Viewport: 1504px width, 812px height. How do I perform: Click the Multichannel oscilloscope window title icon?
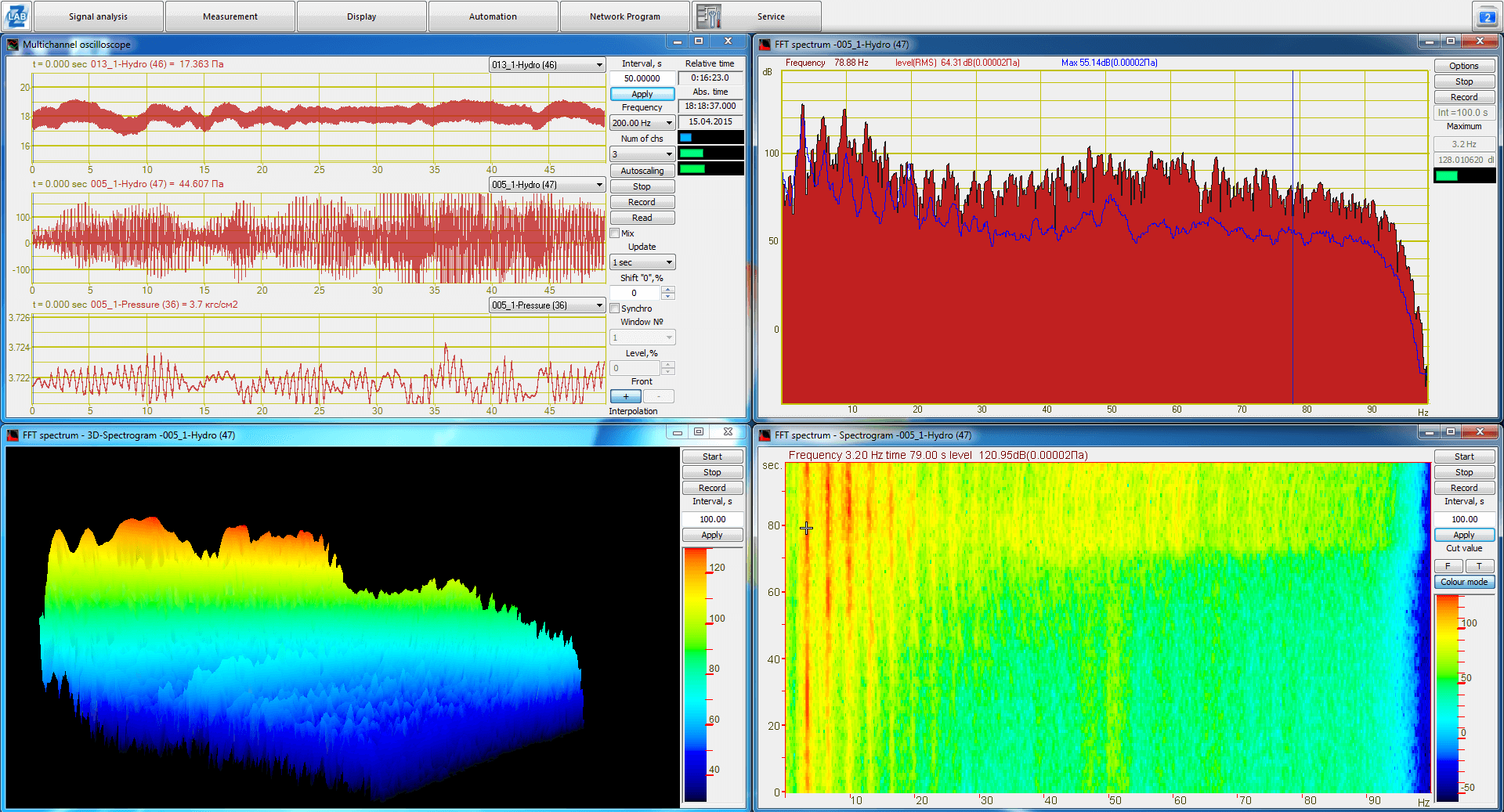[13, 45]
